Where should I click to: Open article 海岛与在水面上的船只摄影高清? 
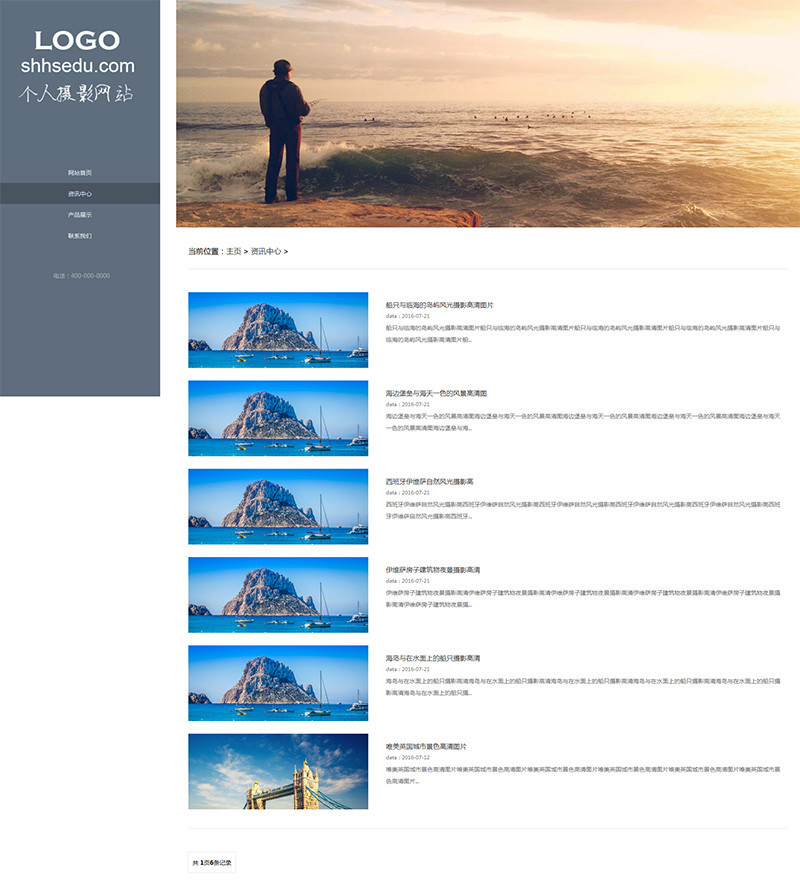click(x=432, y=658)
